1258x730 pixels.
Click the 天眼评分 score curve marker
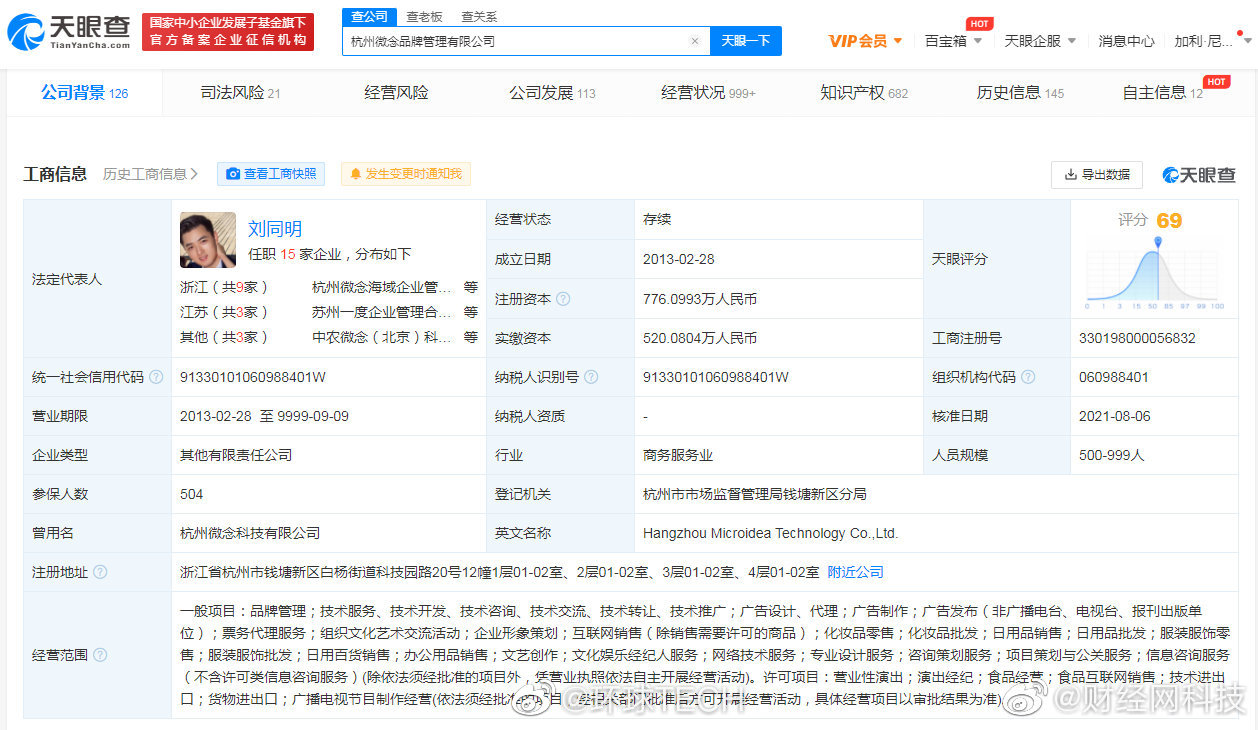[x=1160, y=241]
